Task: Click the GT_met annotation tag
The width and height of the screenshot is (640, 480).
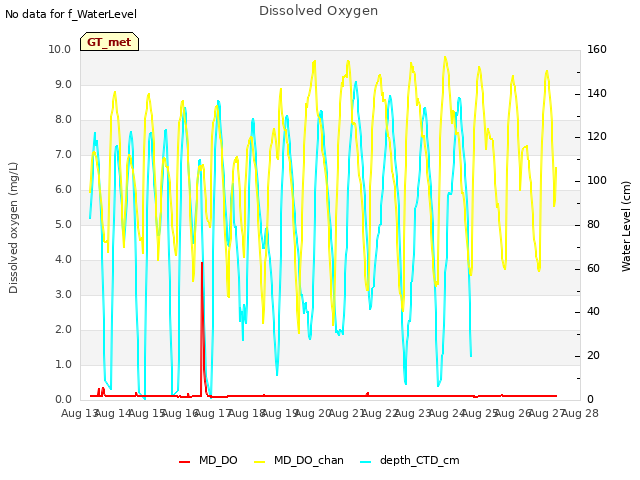Action: click(x=109, y=42)
